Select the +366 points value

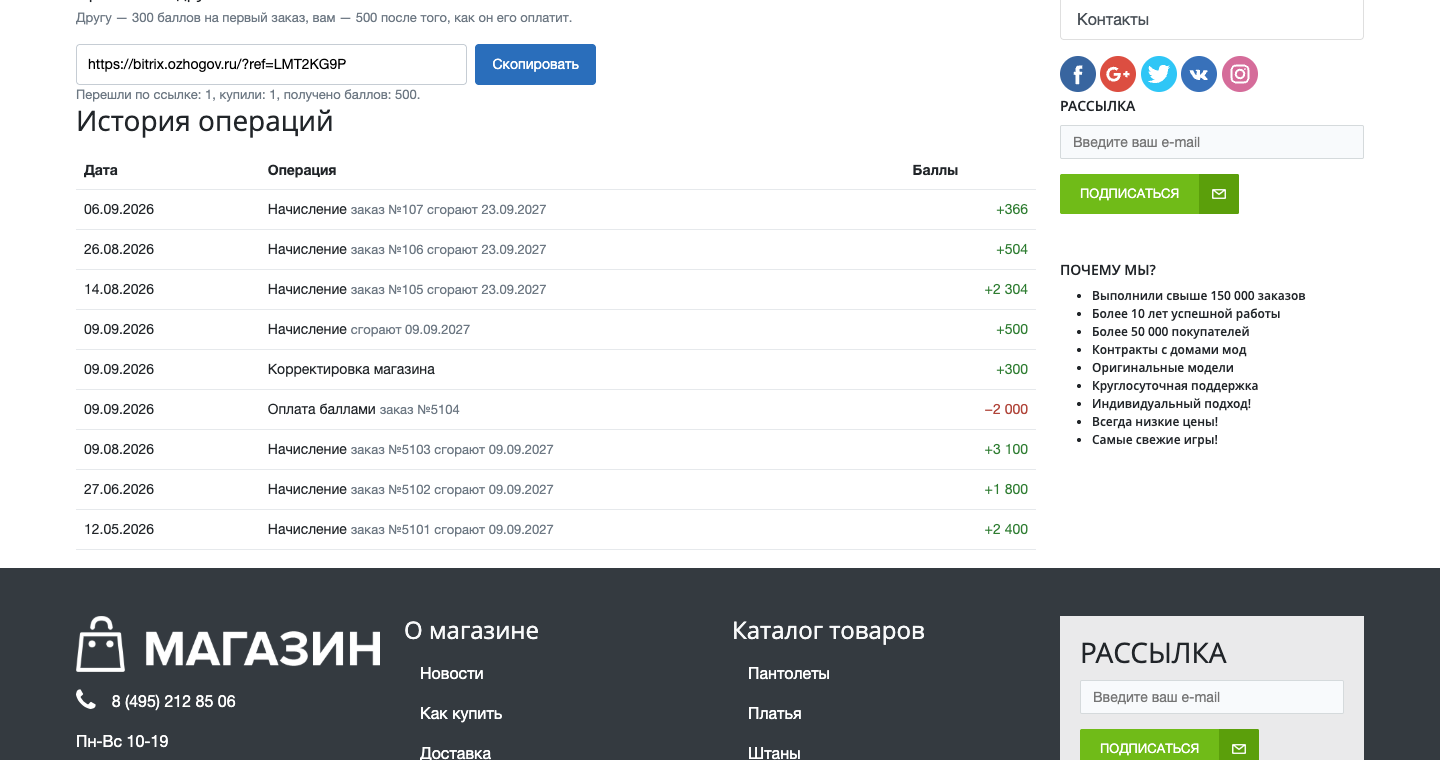click(x=1012, y=209)
